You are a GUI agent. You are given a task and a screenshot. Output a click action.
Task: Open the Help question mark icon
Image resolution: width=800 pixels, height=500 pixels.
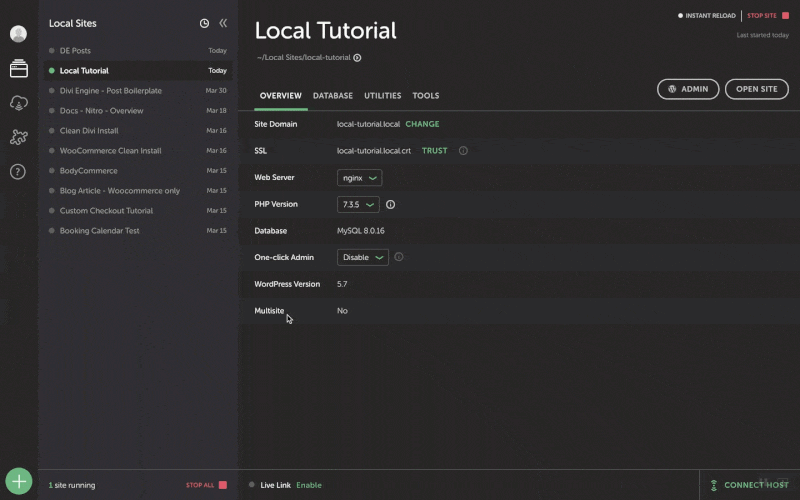click(x=18, y=171)
